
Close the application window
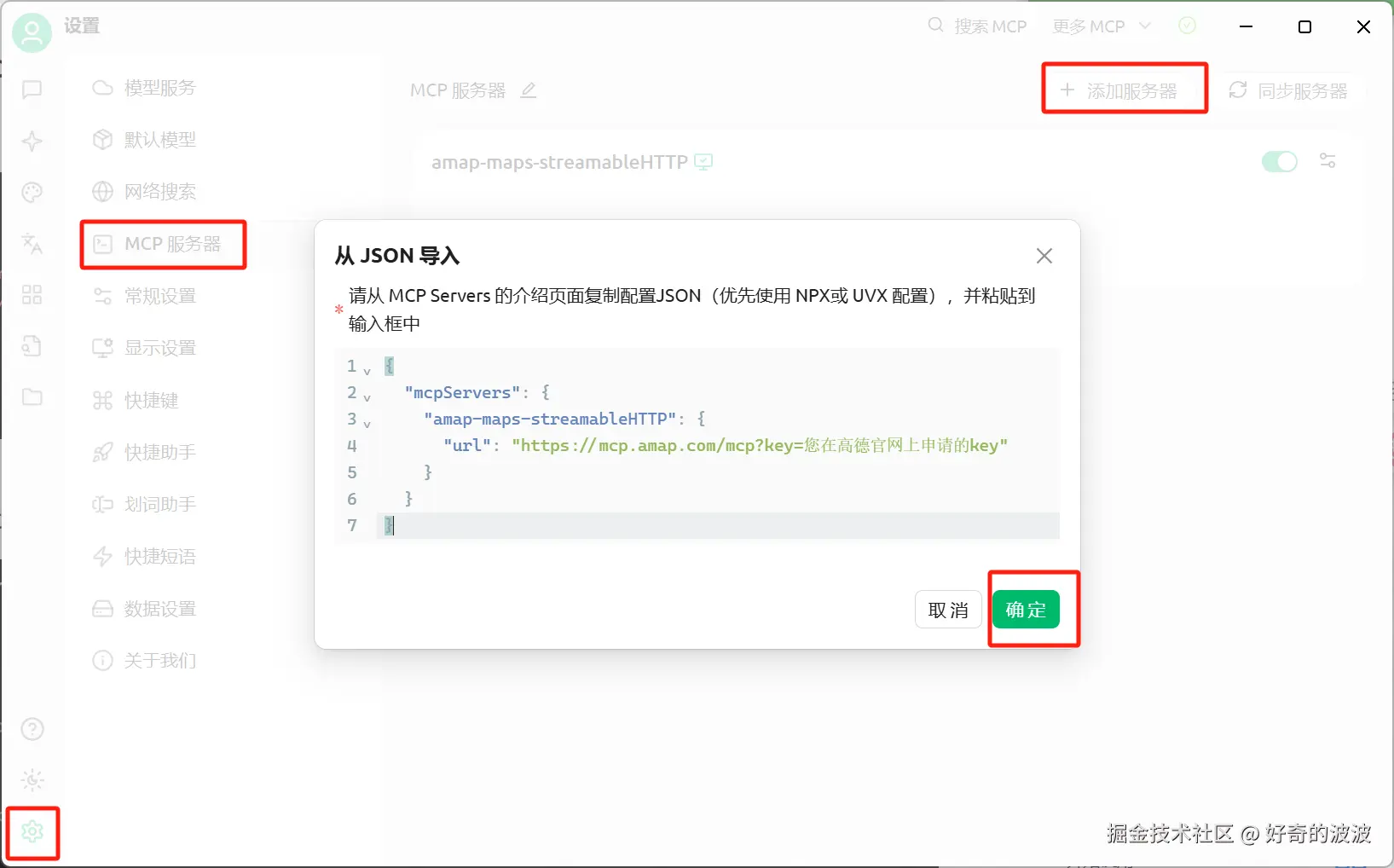[1363, 26]
